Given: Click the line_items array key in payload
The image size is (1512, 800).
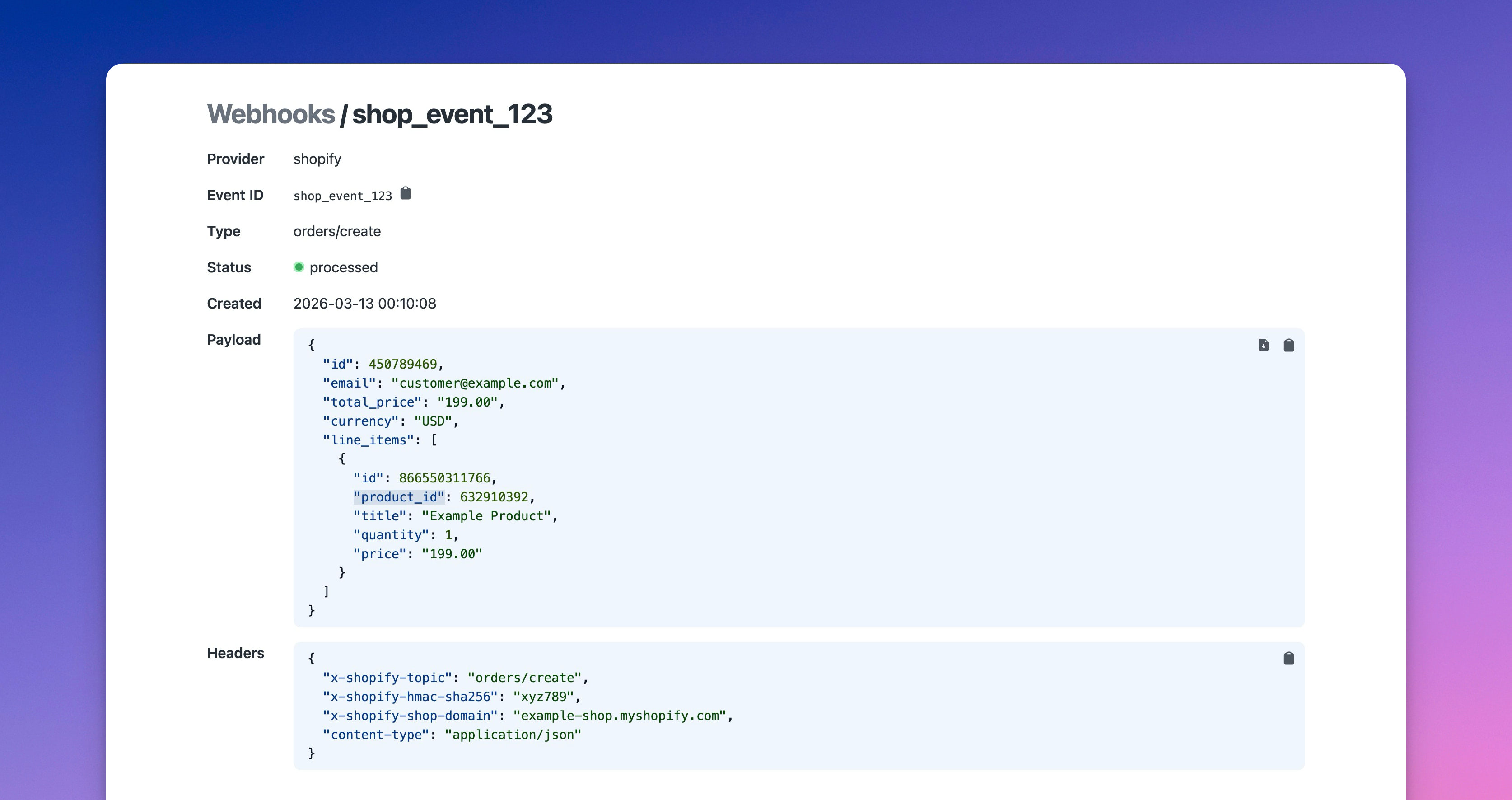Looking at the screenshot, I should [370, 440].
